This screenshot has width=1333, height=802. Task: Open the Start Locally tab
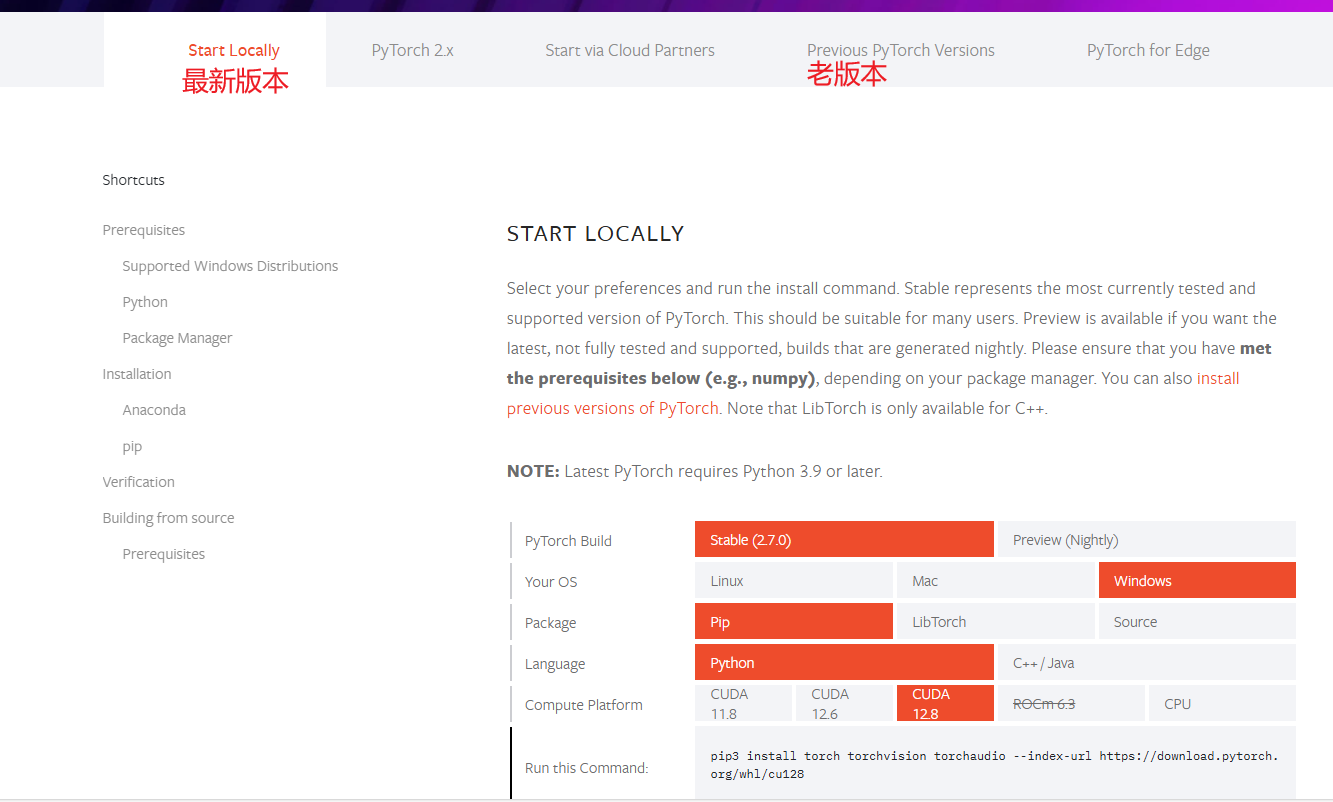[x=234, y=50]
